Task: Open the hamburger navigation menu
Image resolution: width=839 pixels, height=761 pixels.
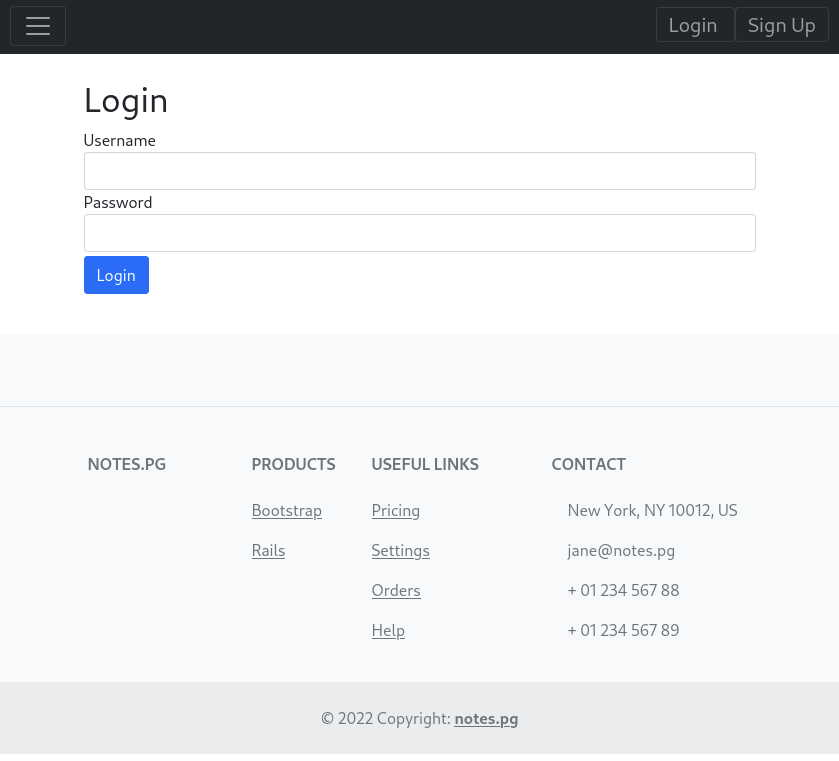Action: point(38,26)
